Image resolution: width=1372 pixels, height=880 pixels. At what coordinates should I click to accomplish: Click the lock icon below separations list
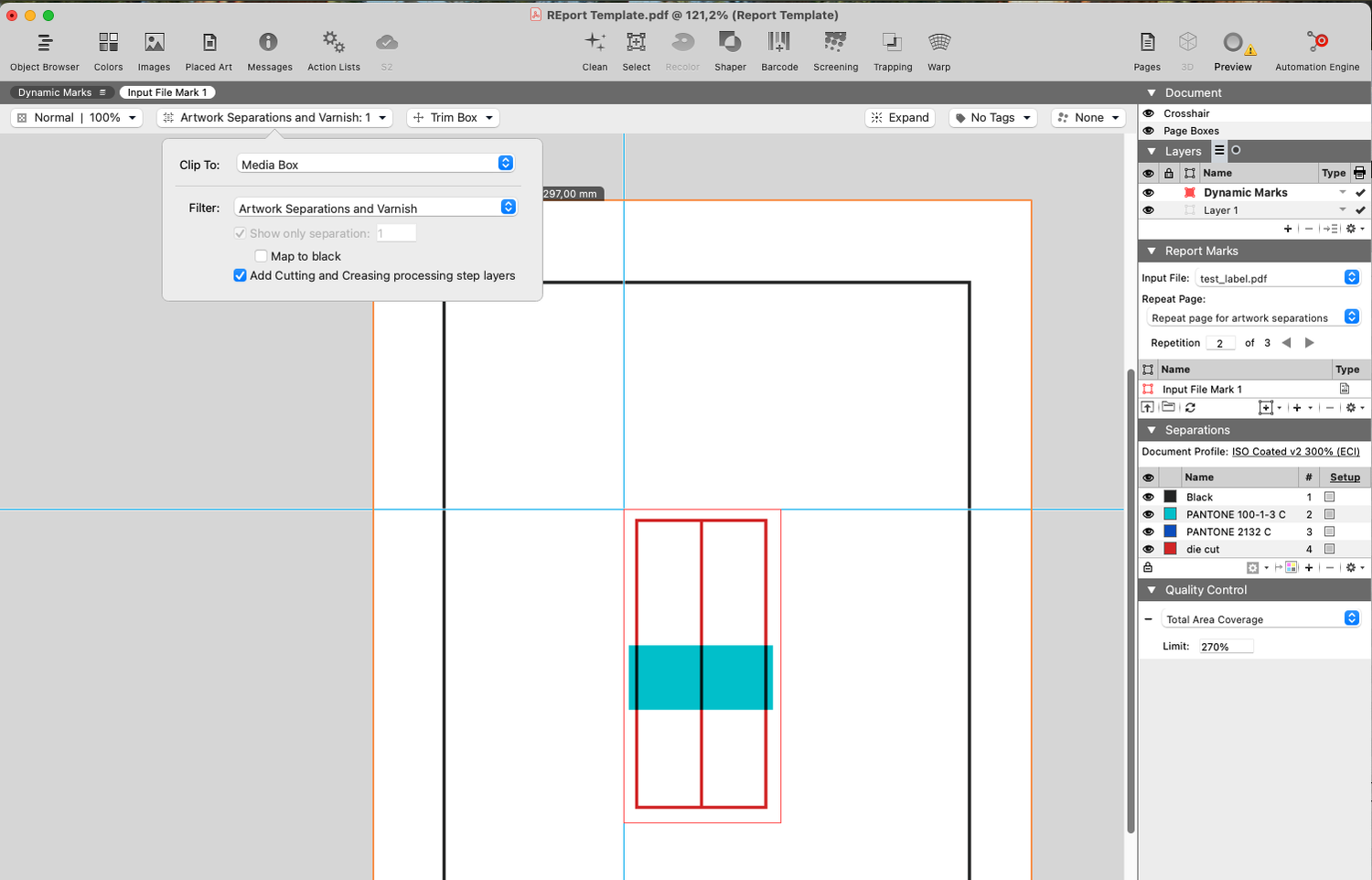click(1148, 568)
